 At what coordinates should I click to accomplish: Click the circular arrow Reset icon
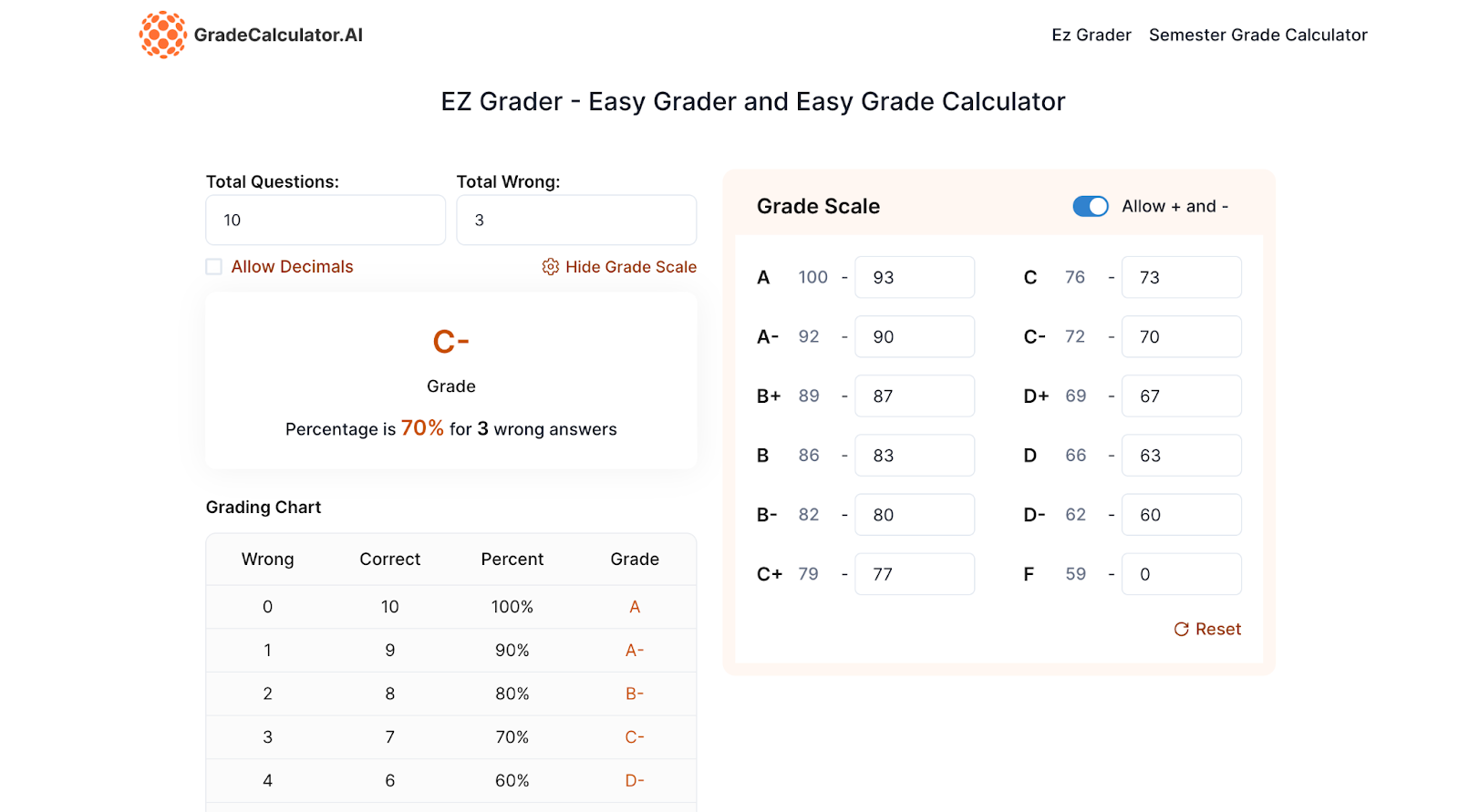point(1181,630)
